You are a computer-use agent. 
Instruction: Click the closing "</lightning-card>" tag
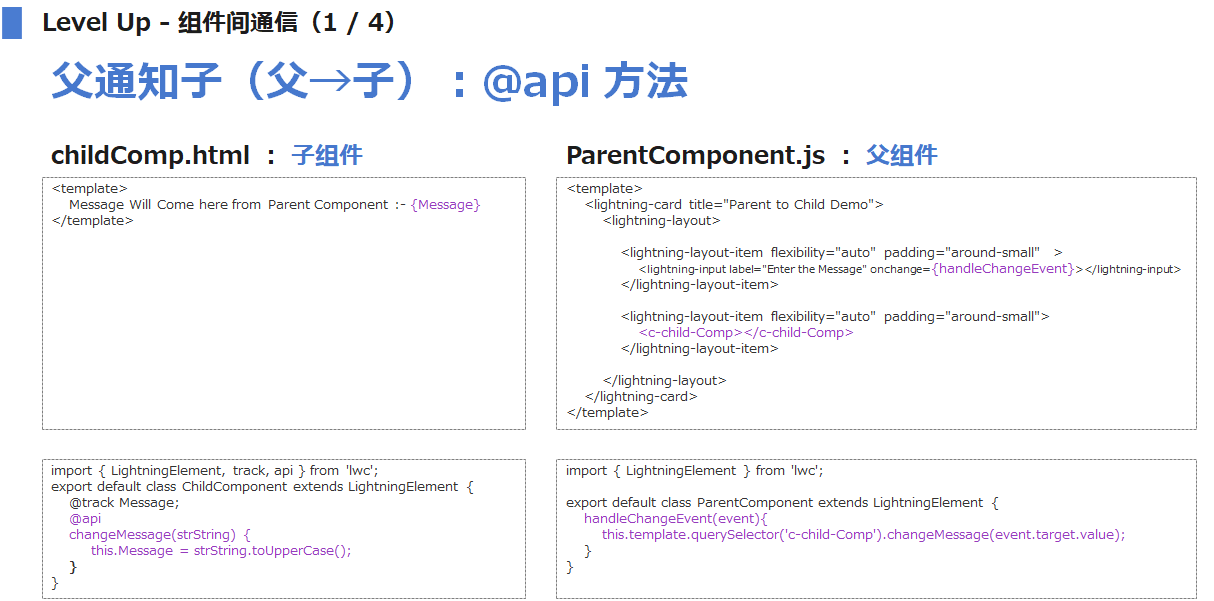click(641, 397)
